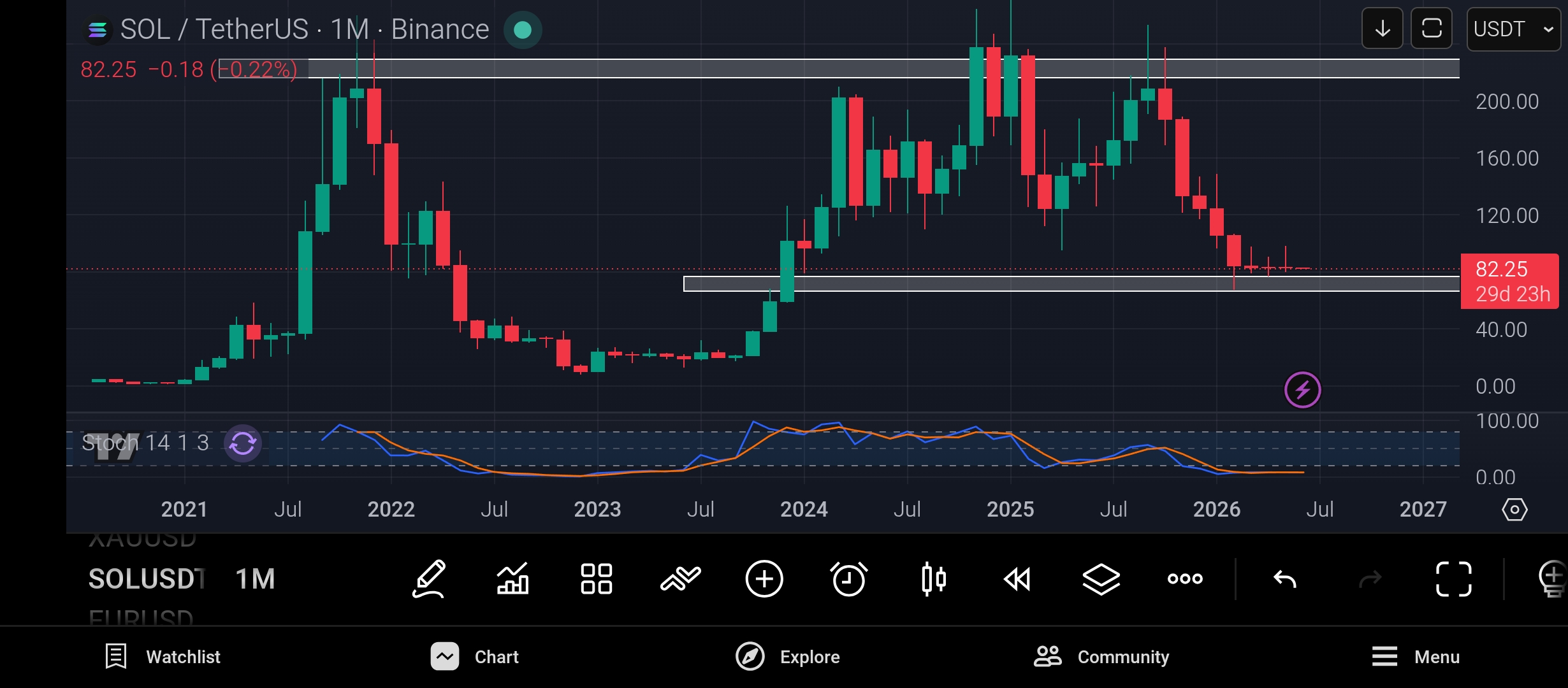Start bar replay with the rewind icon
The width and height of the screenshot is (1568, 688).
pos(1017,579)
